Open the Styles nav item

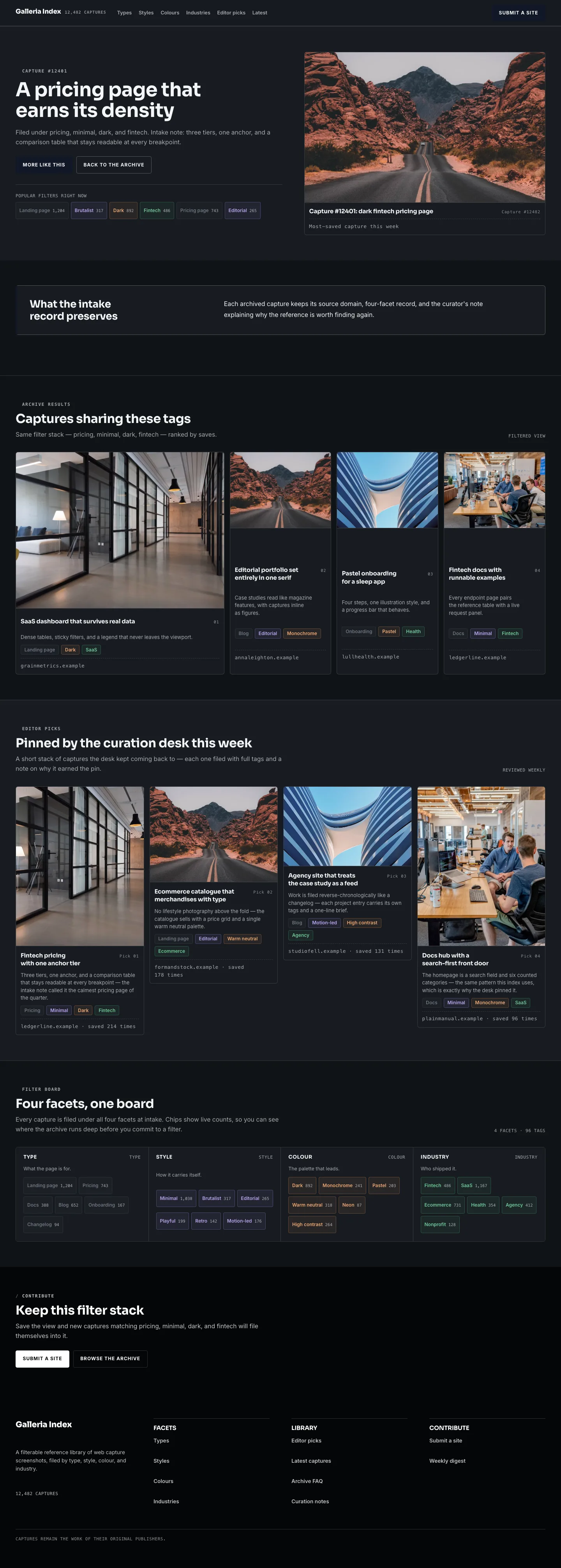[146, 13]
